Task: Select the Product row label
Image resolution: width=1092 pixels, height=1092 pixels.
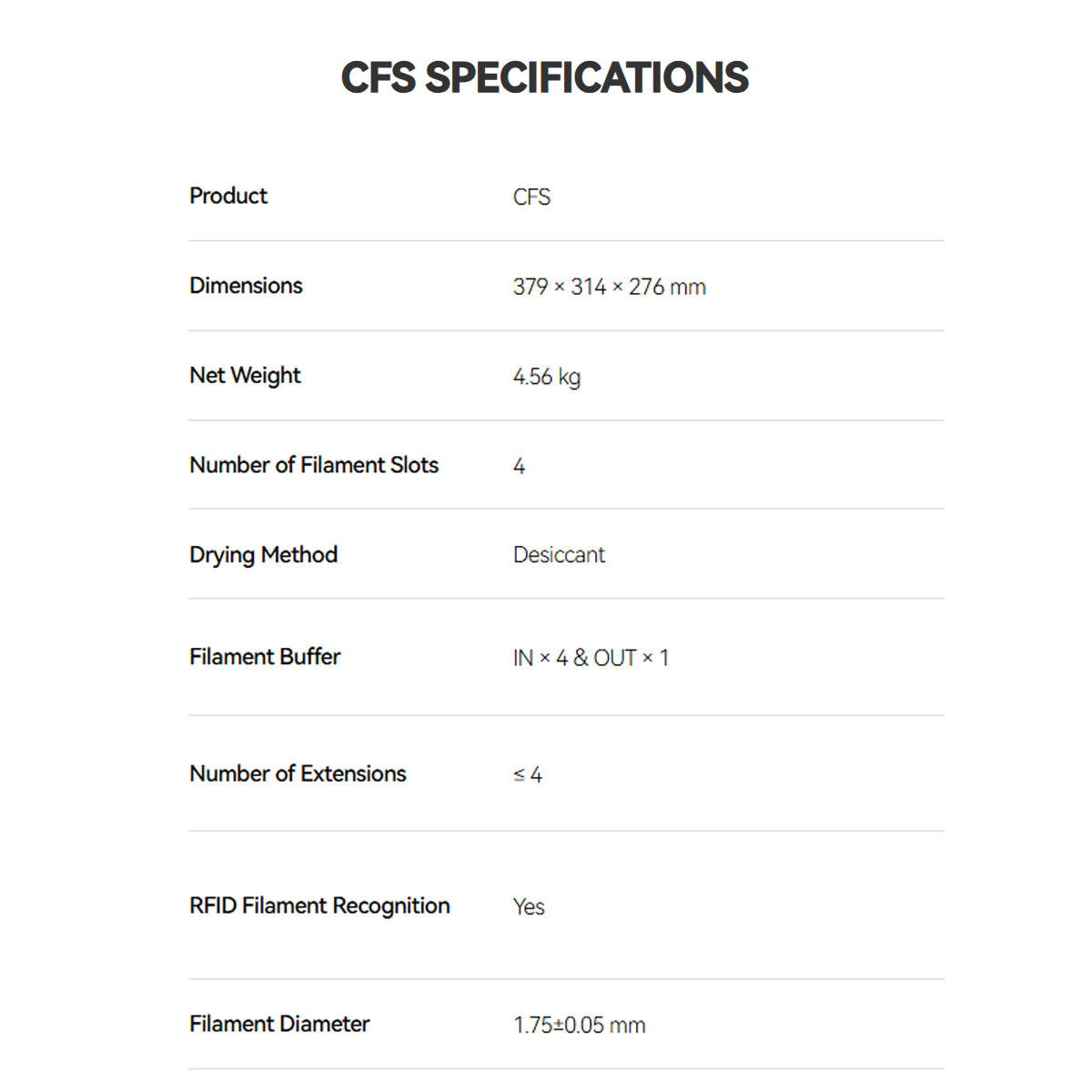Action: pyautogui.click(x=228, y=196)
